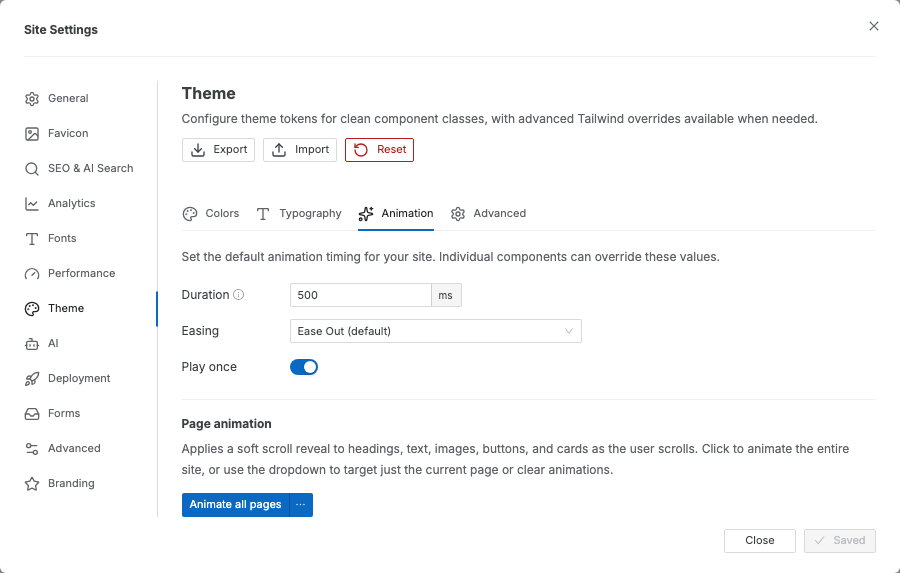Select the Animation tab
This screenshot has width=900, height=573.
pos(396,214)
